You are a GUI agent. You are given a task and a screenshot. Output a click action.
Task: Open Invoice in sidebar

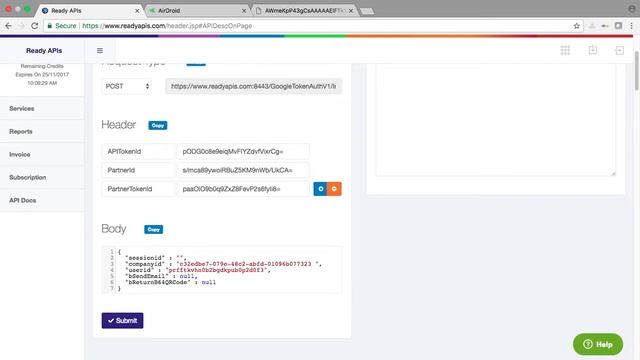pos(42,154)
